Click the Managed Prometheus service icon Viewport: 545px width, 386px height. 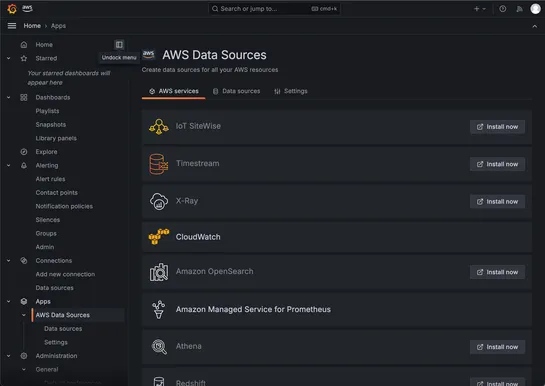pos(158,310)
